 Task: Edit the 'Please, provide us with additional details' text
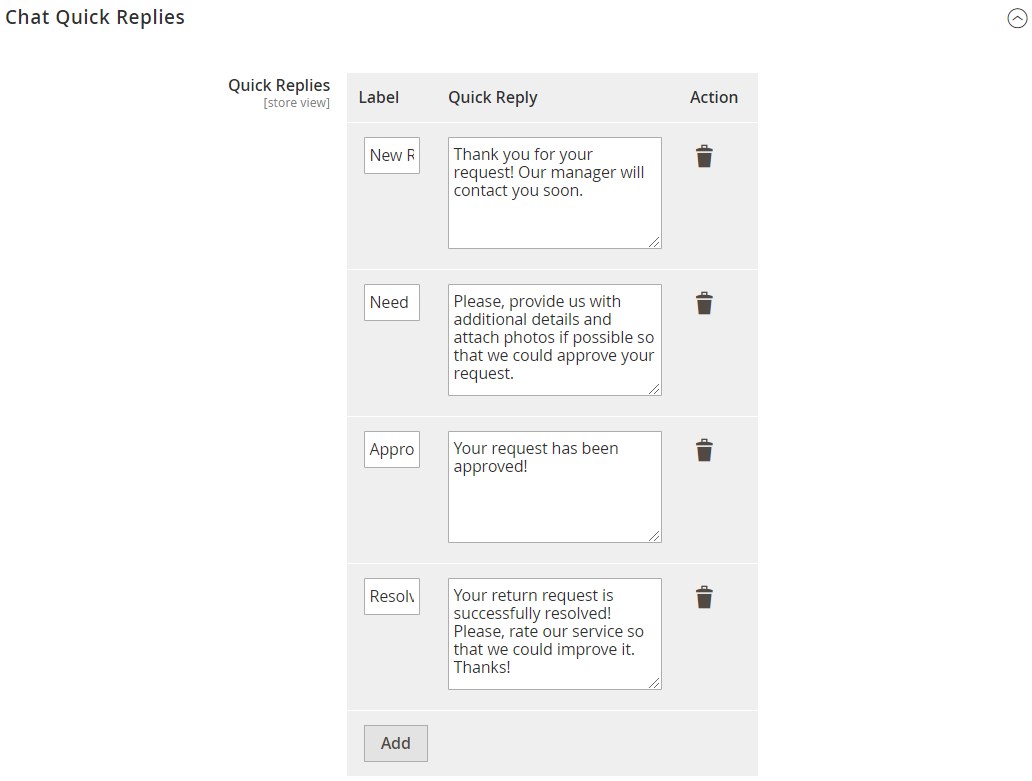pos(554,339)
